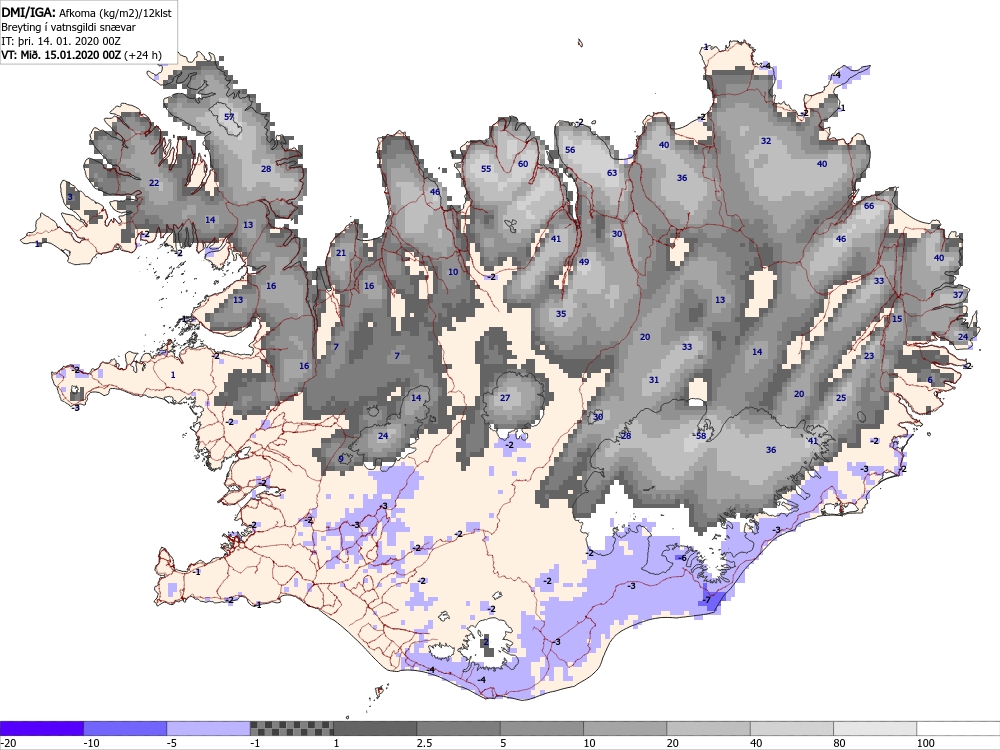Click the pale gray 40 to 80 legend swatch
The width and height of the screenshot is (1000, 750).
point(792,728)
